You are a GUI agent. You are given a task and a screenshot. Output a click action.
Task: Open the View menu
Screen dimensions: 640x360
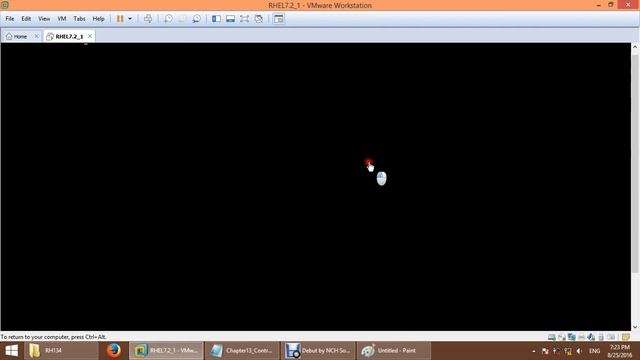pyautogui.click(x=44, y=19)
